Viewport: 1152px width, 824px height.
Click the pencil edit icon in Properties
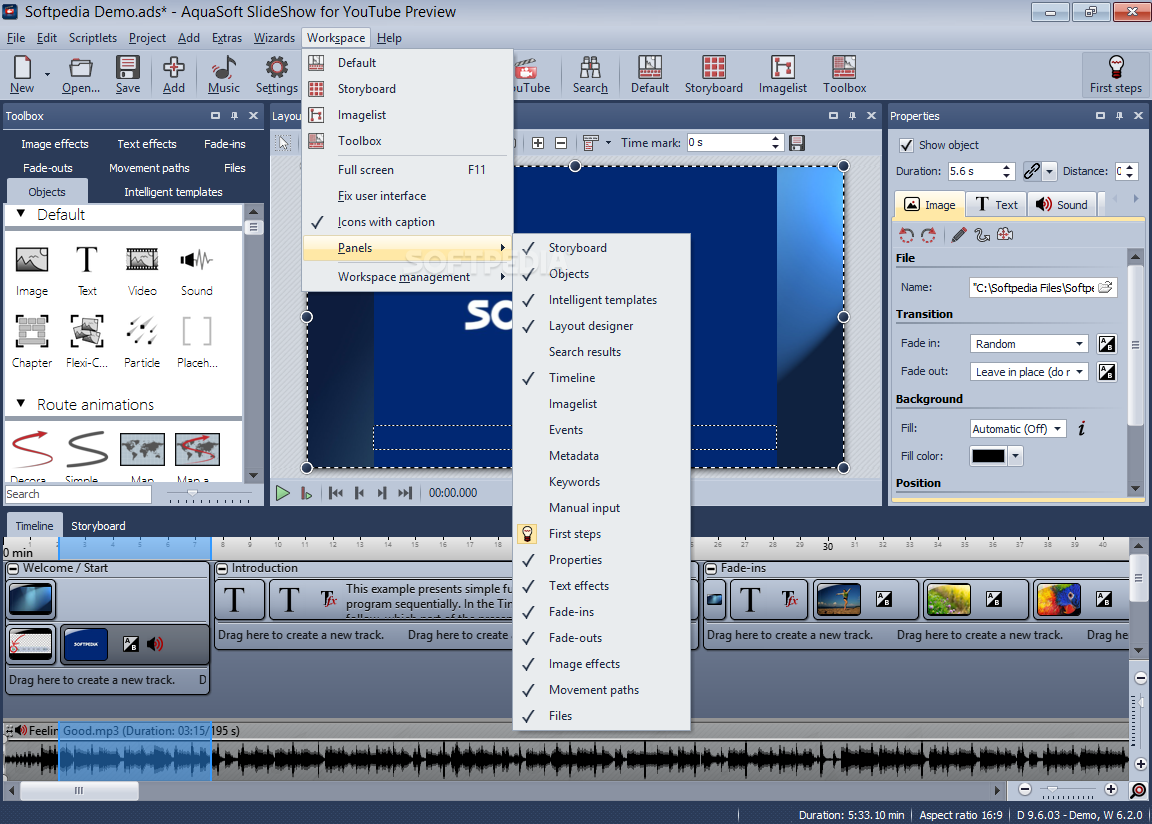click(x=959, y=235)
